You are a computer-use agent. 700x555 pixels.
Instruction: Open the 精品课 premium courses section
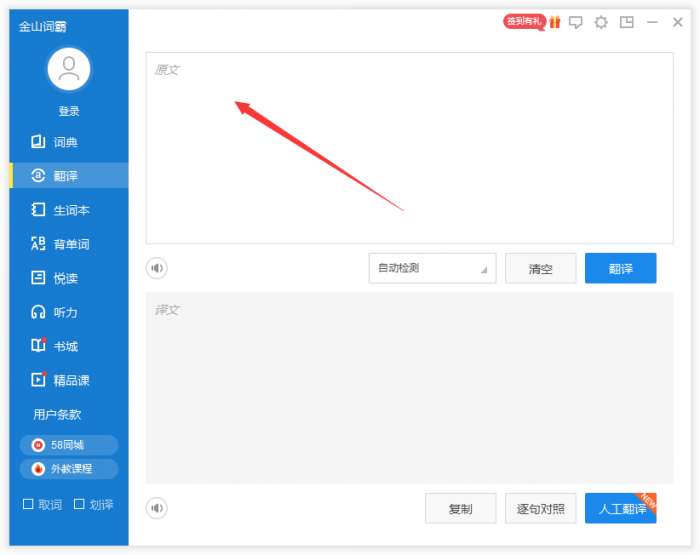(x=69, y=380)
